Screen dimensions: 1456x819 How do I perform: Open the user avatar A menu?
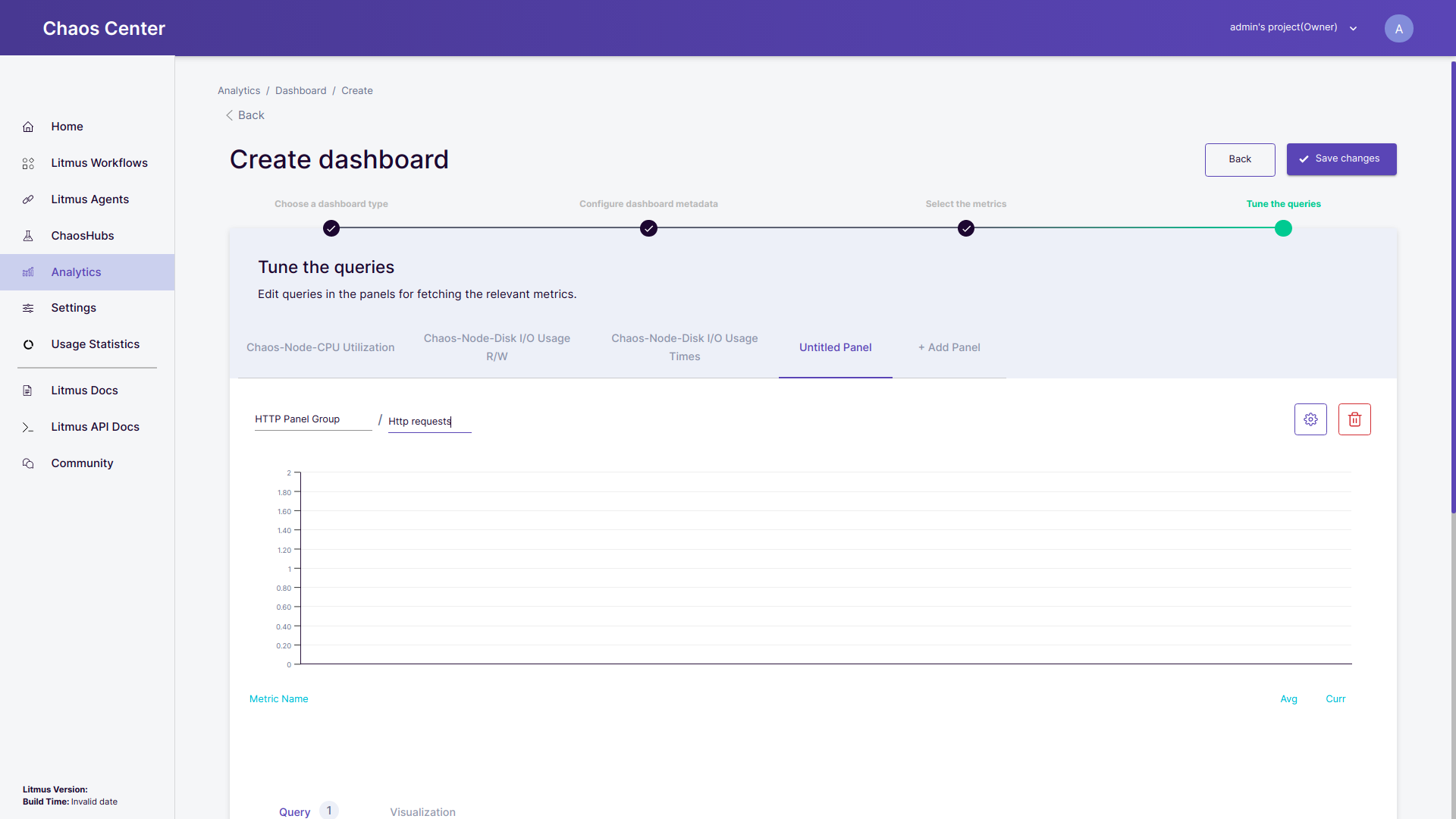1398,29
